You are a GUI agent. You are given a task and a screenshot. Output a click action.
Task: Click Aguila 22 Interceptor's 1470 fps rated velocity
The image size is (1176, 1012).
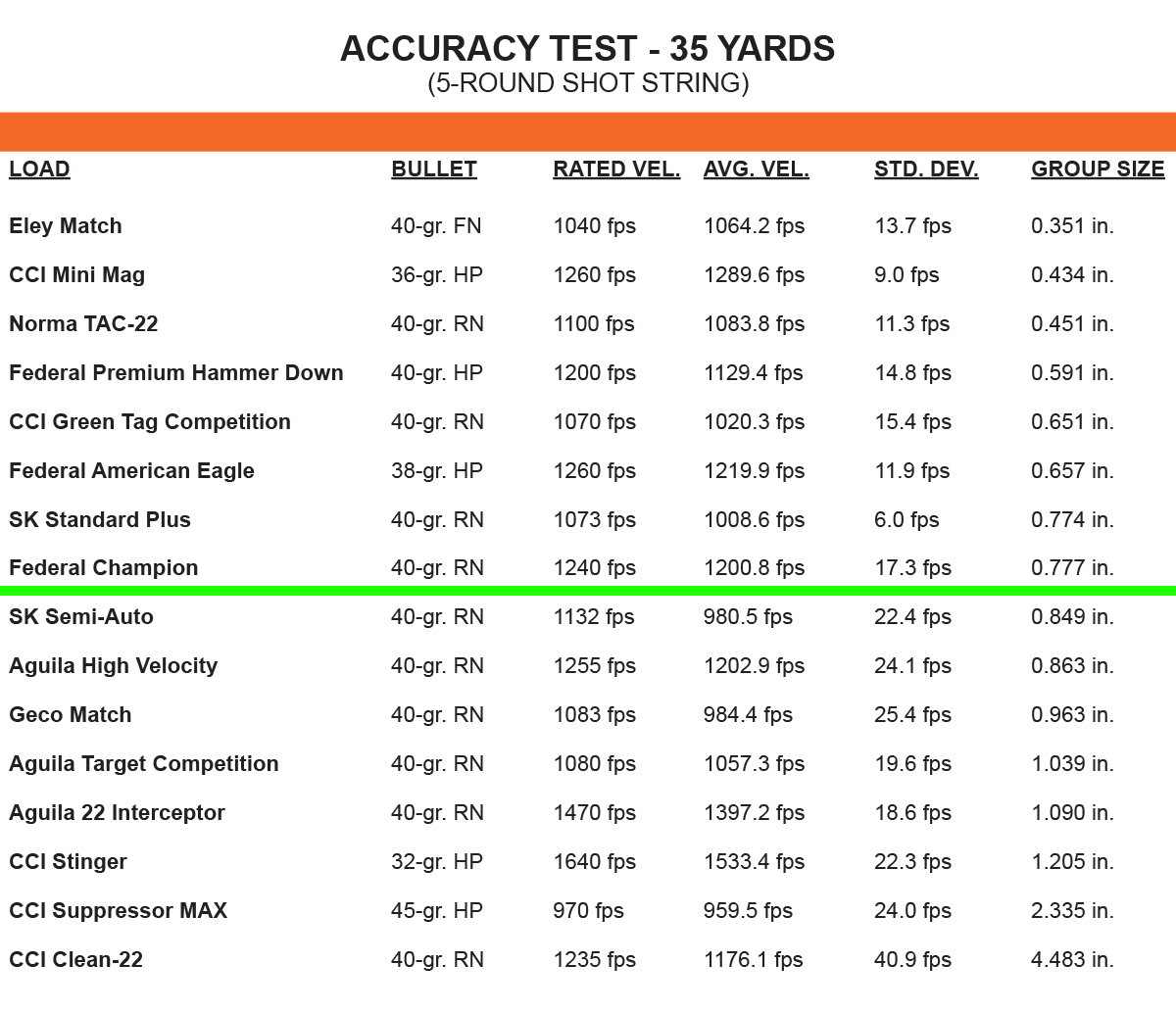point(594,813)
